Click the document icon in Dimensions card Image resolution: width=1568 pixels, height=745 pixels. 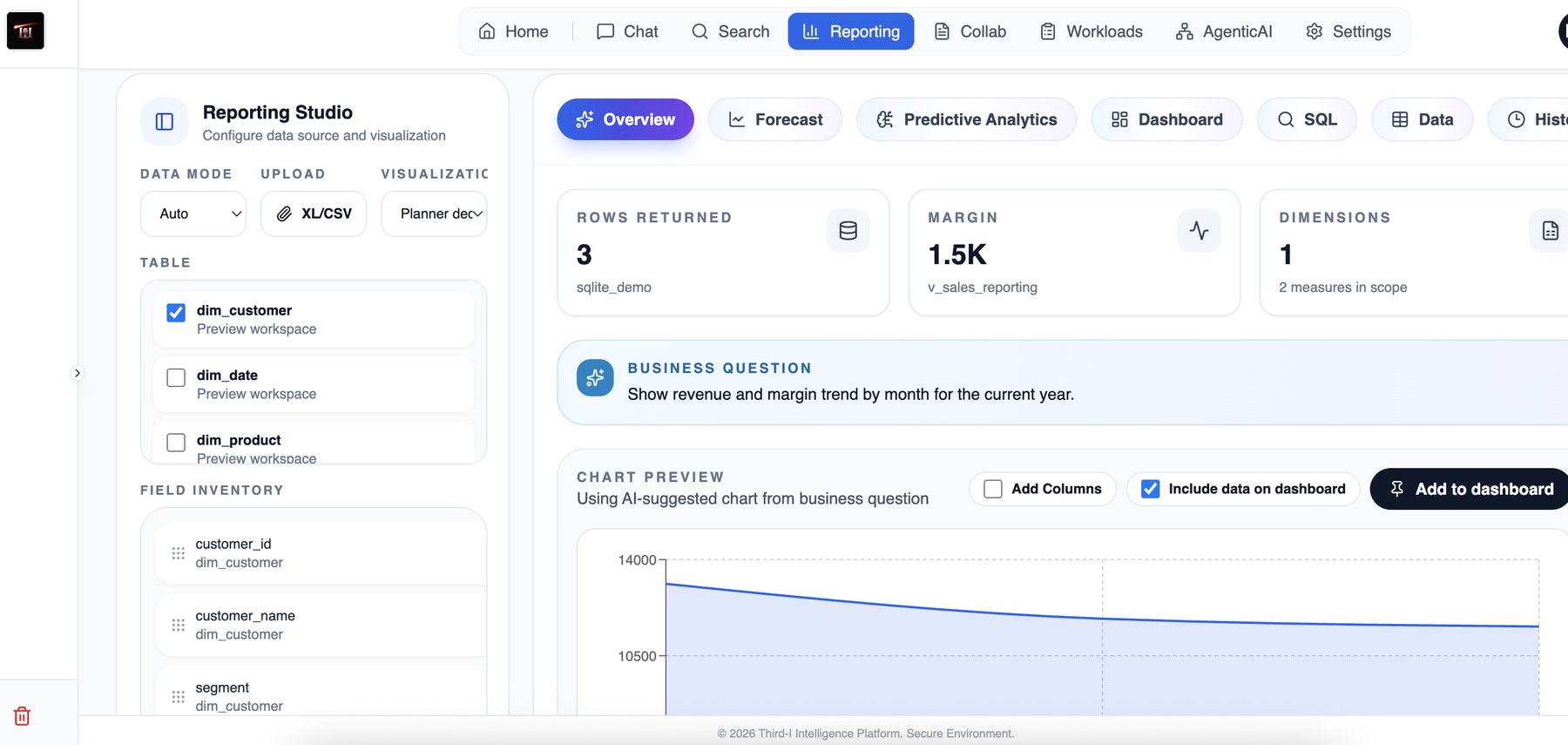click(x=1550, y=231)
